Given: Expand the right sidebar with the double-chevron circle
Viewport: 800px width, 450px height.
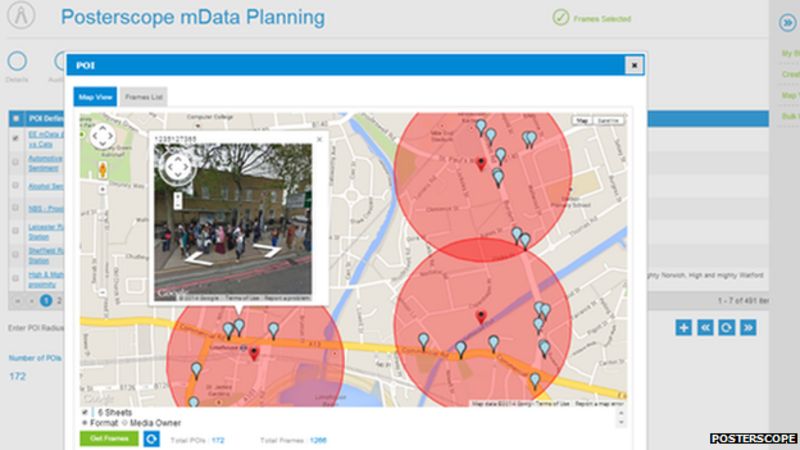Looking at the screenshot, I should pyautogui.click(x=788, y=23).
